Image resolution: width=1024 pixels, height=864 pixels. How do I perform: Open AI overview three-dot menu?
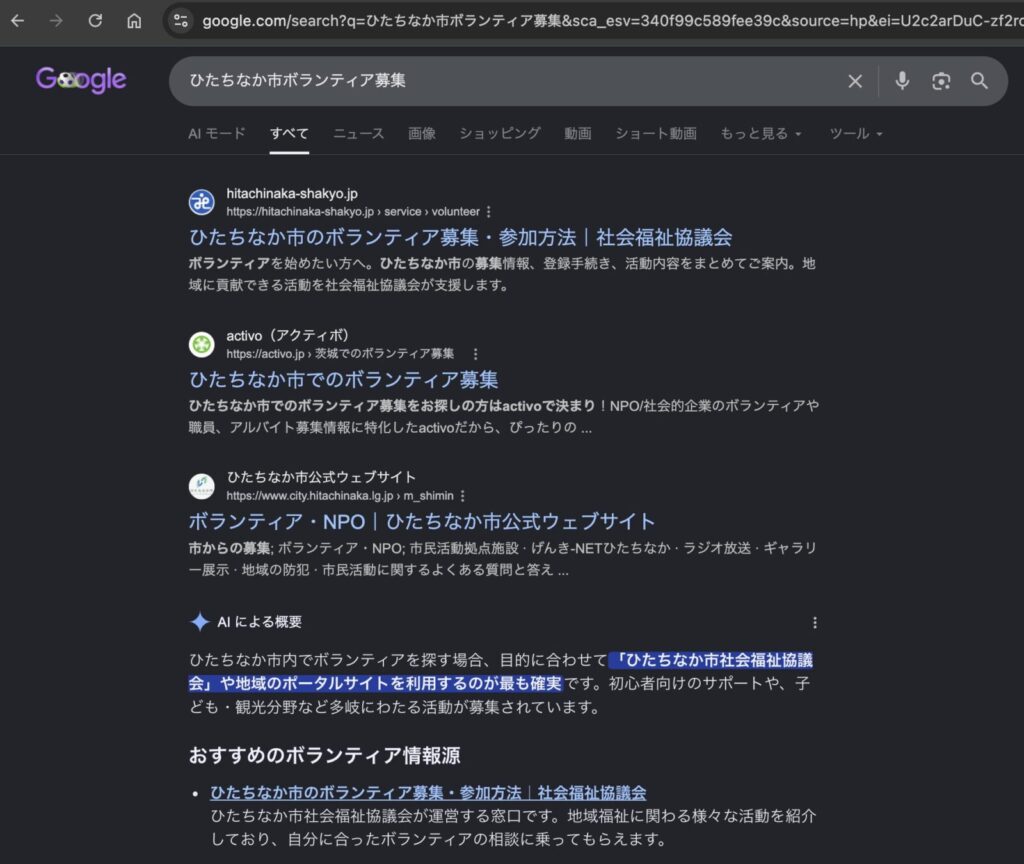[814, 622]
